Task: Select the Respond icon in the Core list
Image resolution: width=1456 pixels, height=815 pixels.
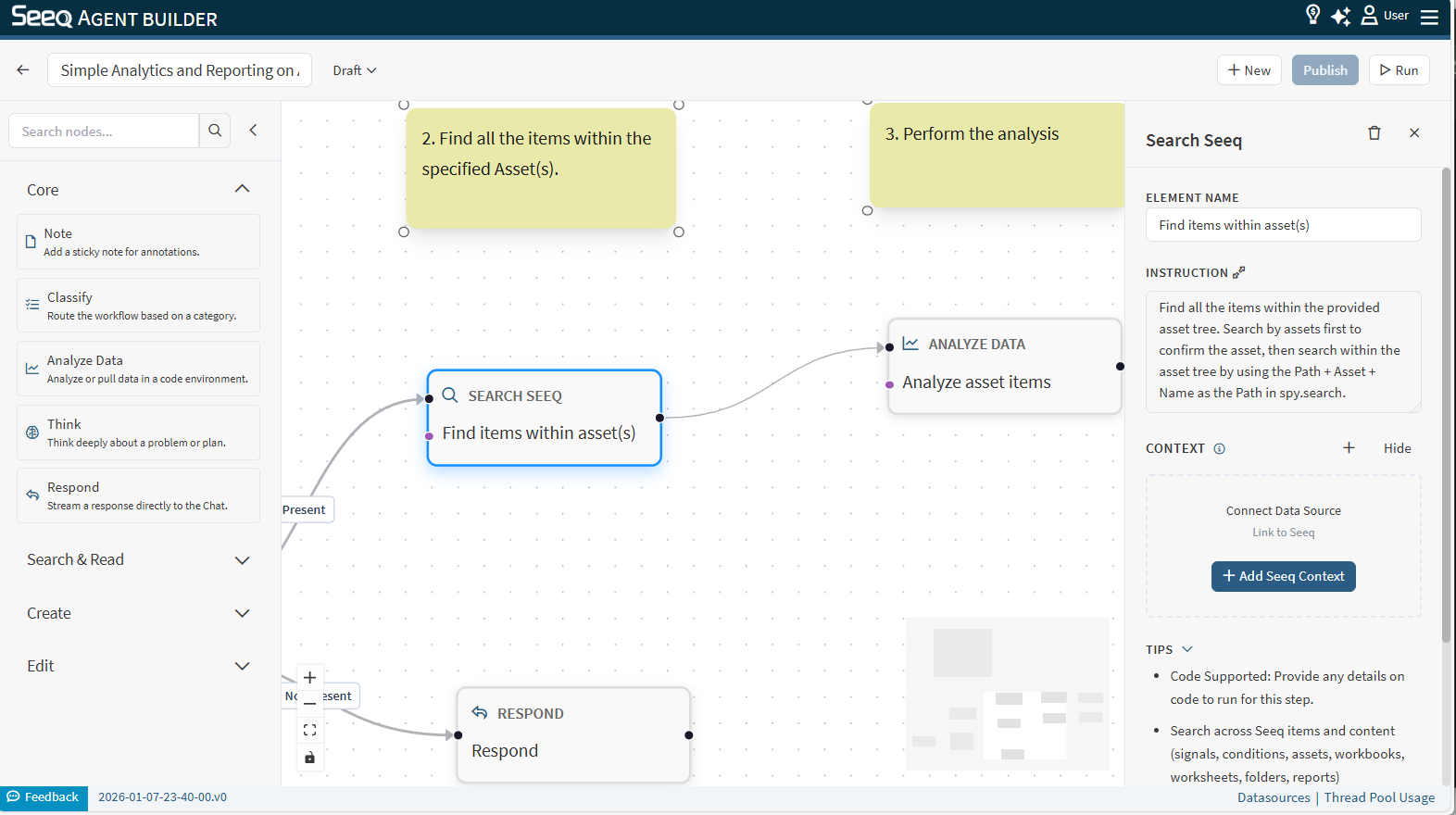Action: point(32,495)
